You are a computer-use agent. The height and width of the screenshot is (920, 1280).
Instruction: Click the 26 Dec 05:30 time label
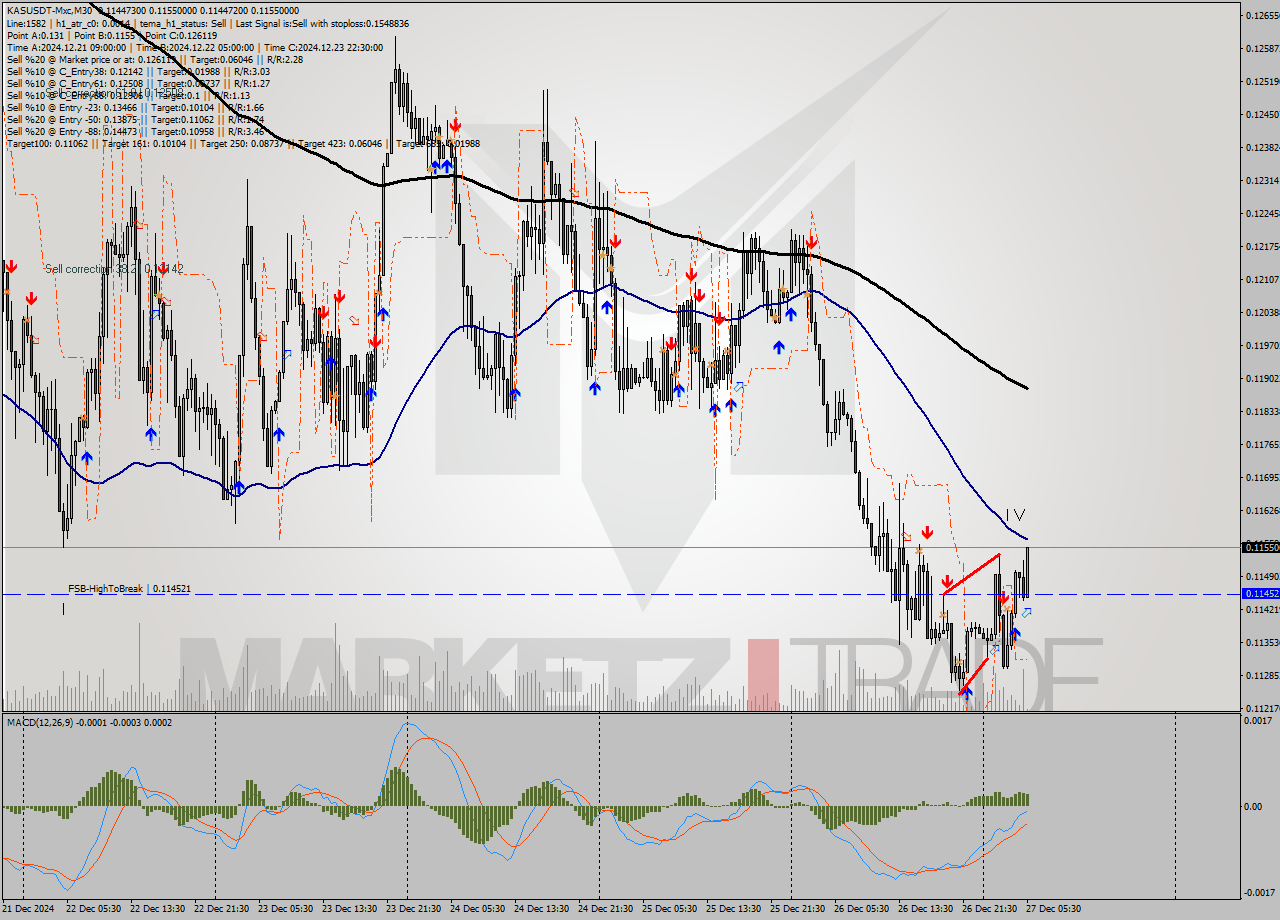(x=861, y=909)
